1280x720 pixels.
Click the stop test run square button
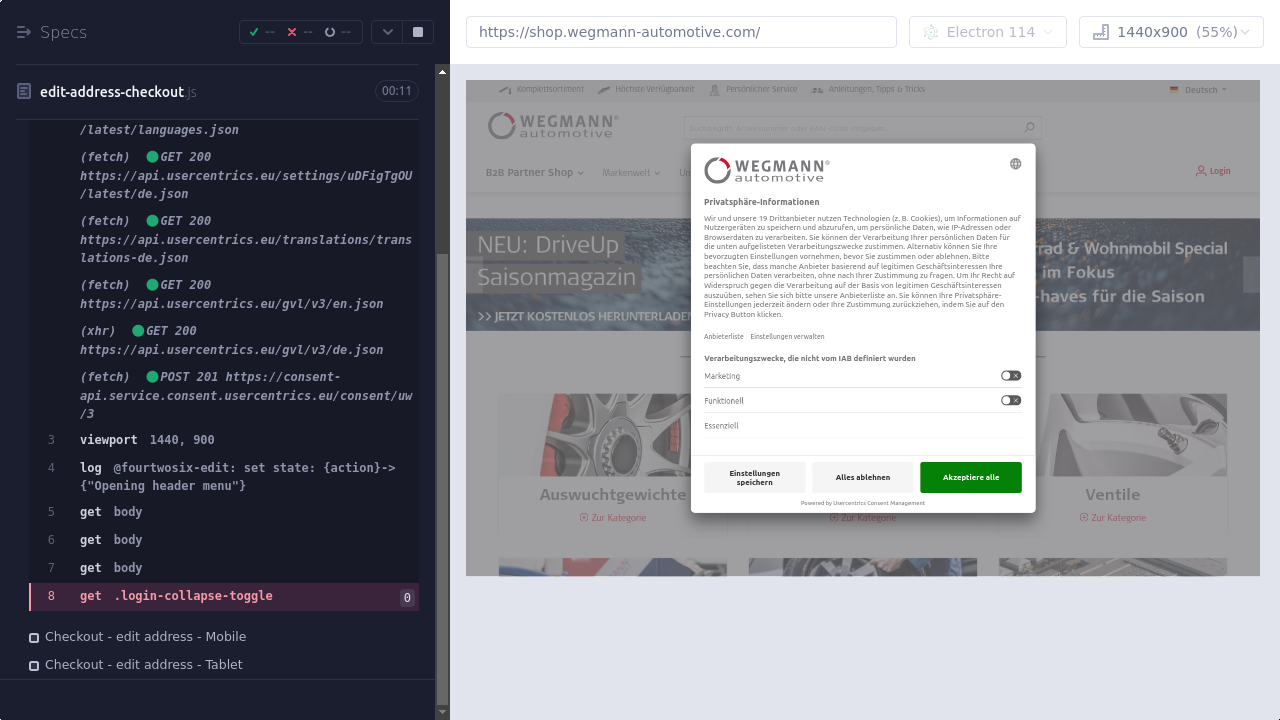(x=418, y=32)
